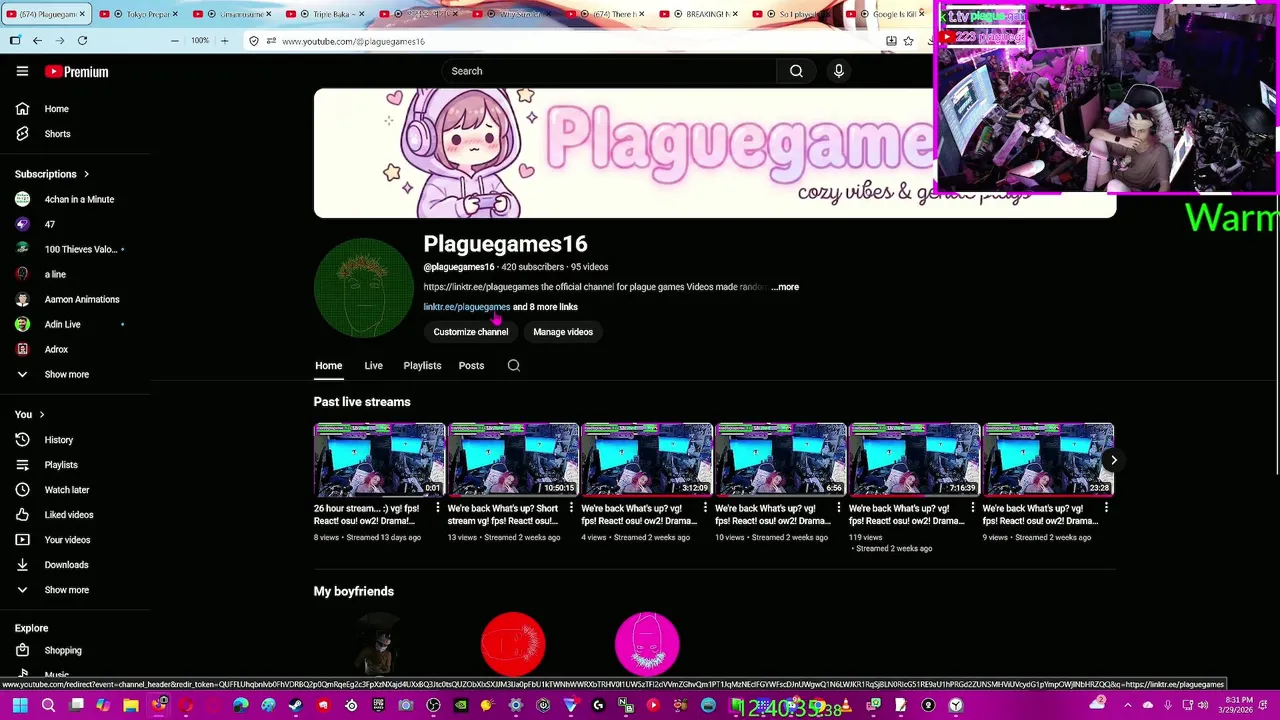Open Your videos in the sidebar

pyautogui.click(x=67, y=540)
